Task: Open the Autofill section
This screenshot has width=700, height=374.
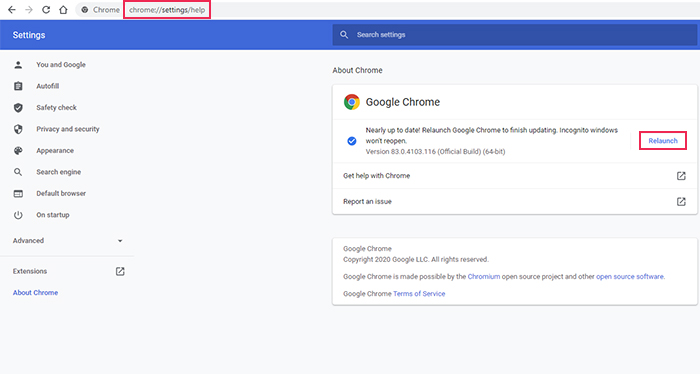Action: click(x=47, y=86)
